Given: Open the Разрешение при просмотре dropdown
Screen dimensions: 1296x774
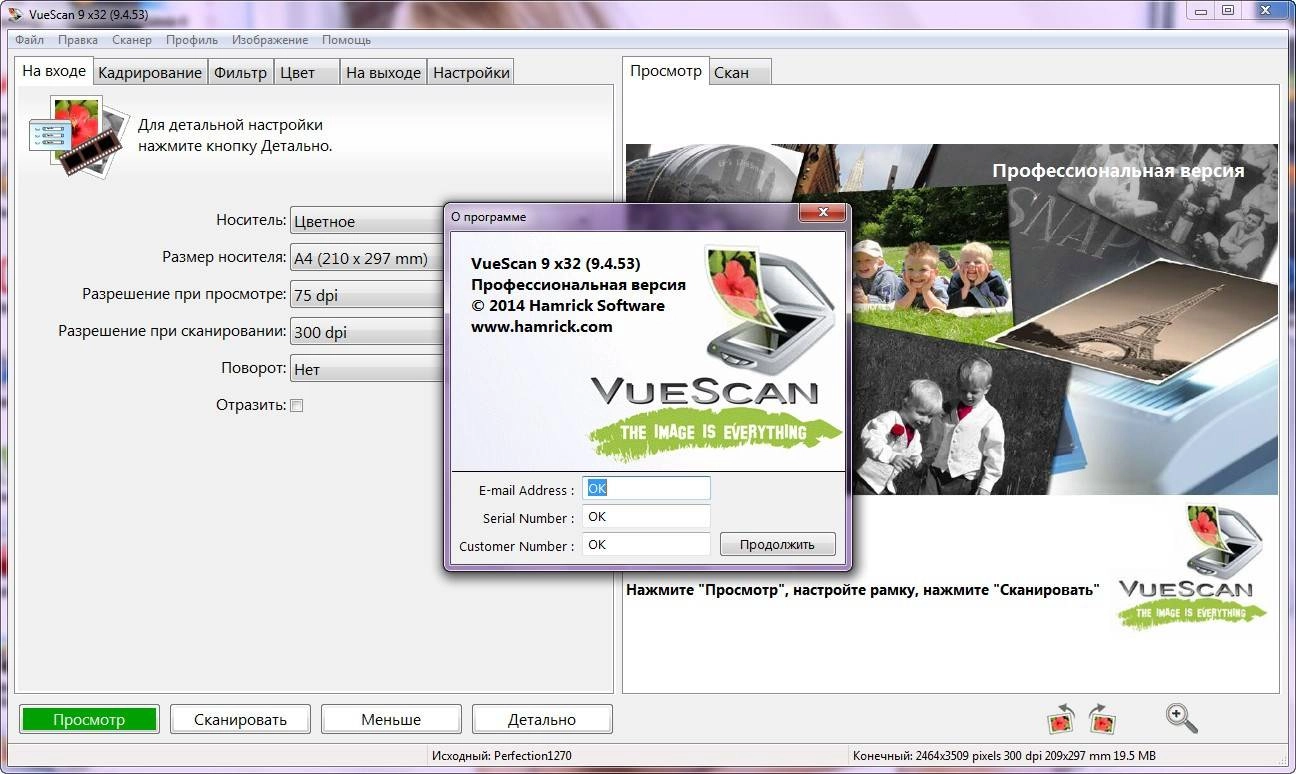Looking at the screenshot, I should click(x=367, y=295).
